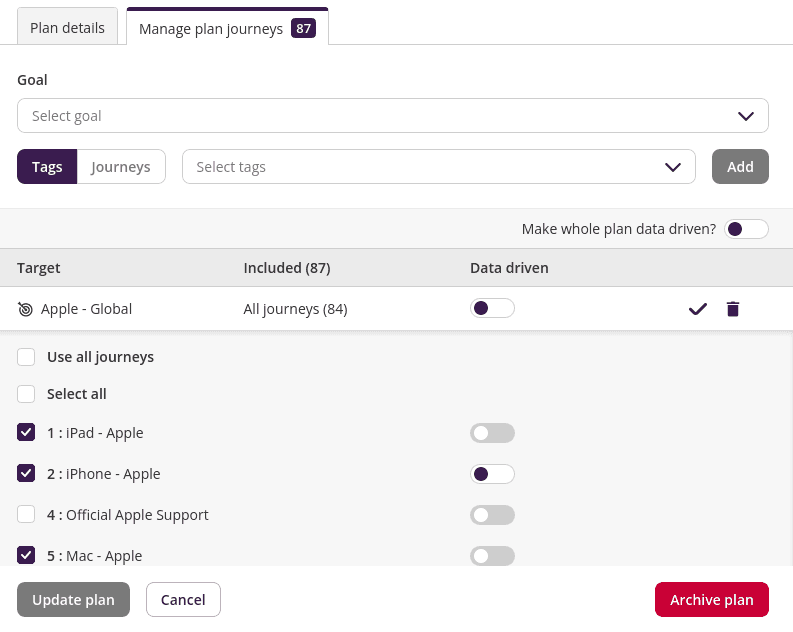Image resolution: width=793 pixels, height=632 pixels.
Task: Click the 4 : Official Apple Support label
Action: coord(127,515)
